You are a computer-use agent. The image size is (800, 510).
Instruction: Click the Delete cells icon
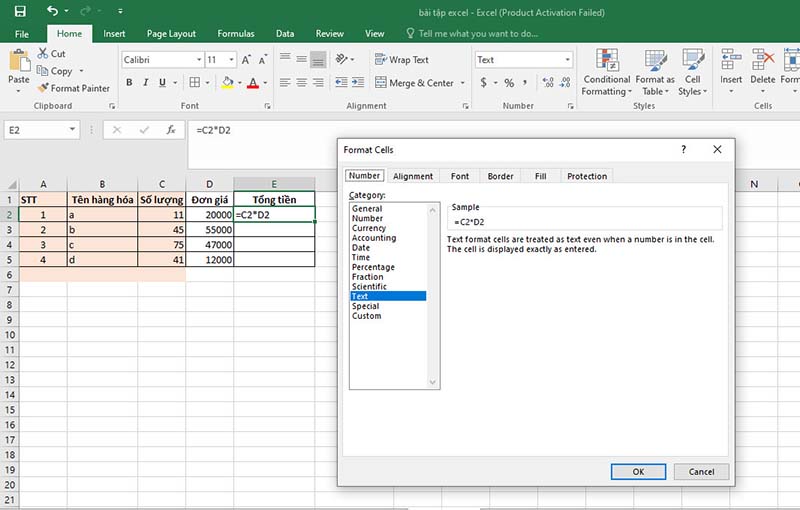pyautogui.click(x=763, y=61)
